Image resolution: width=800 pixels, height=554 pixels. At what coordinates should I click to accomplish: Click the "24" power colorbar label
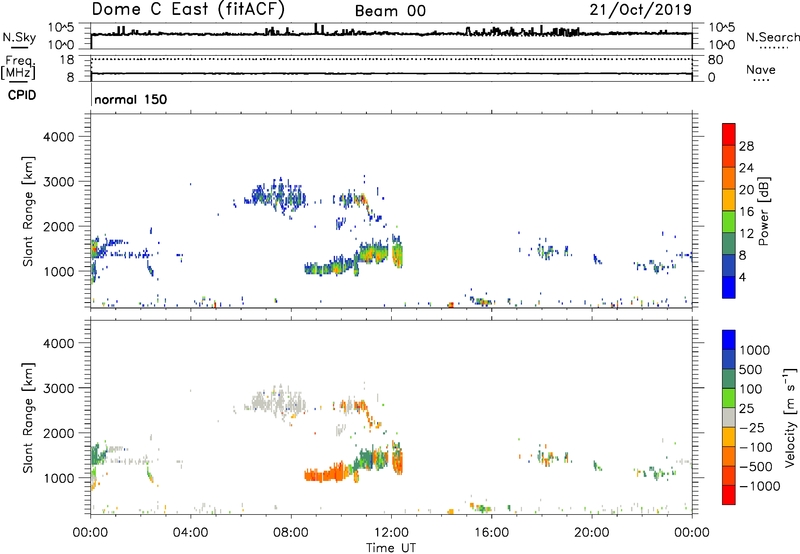[746, 168]
